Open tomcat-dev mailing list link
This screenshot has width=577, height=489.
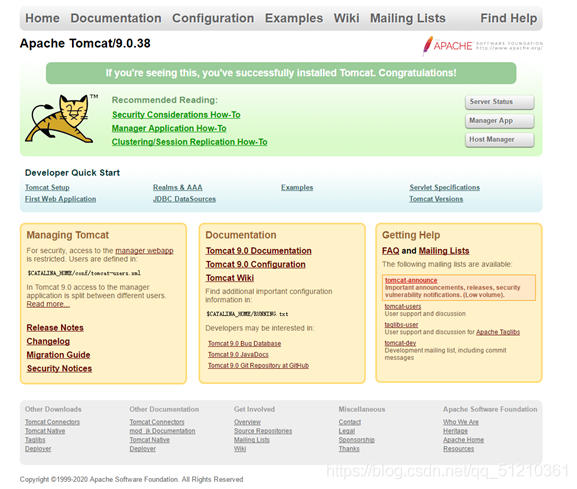click(x=400, y=343)
